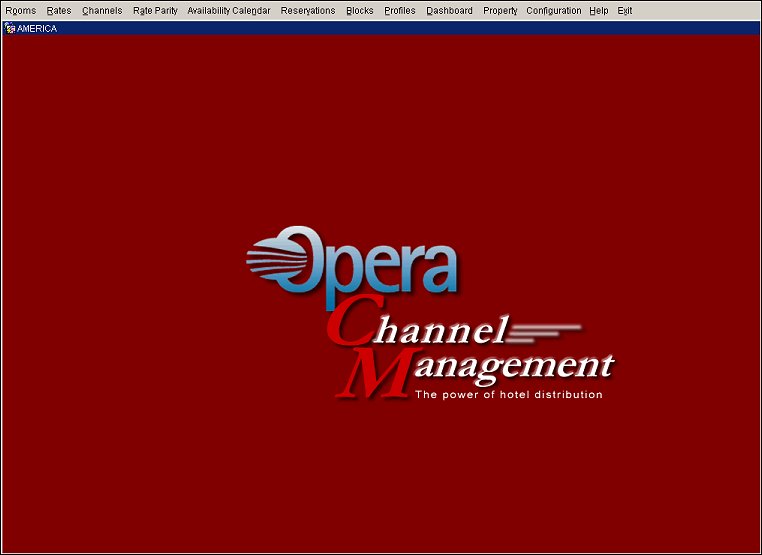Select the Channels menu
Screen dimensions: 762x555
pos(102,11)
